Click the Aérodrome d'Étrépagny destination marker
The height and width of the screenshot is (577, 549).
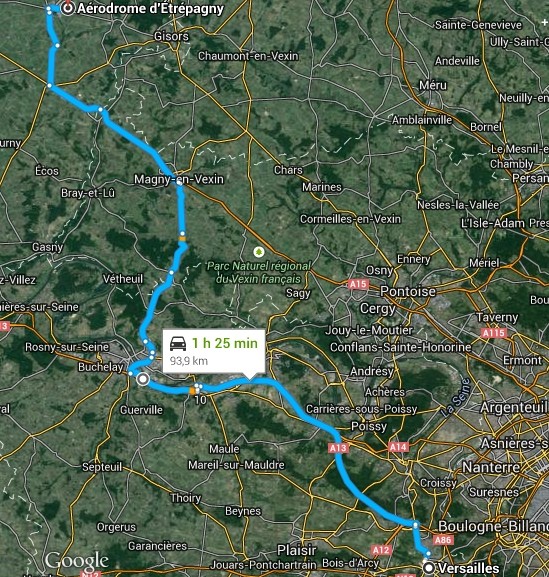pos(68,8)
